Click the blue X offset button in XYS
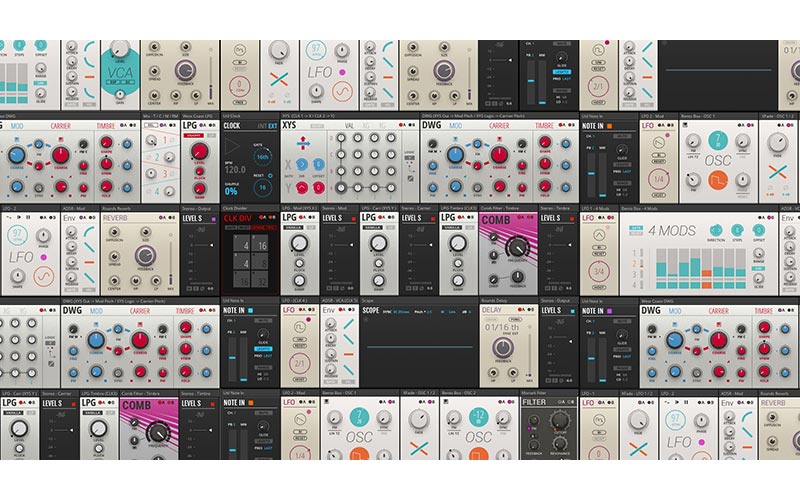 pos(318,164)
